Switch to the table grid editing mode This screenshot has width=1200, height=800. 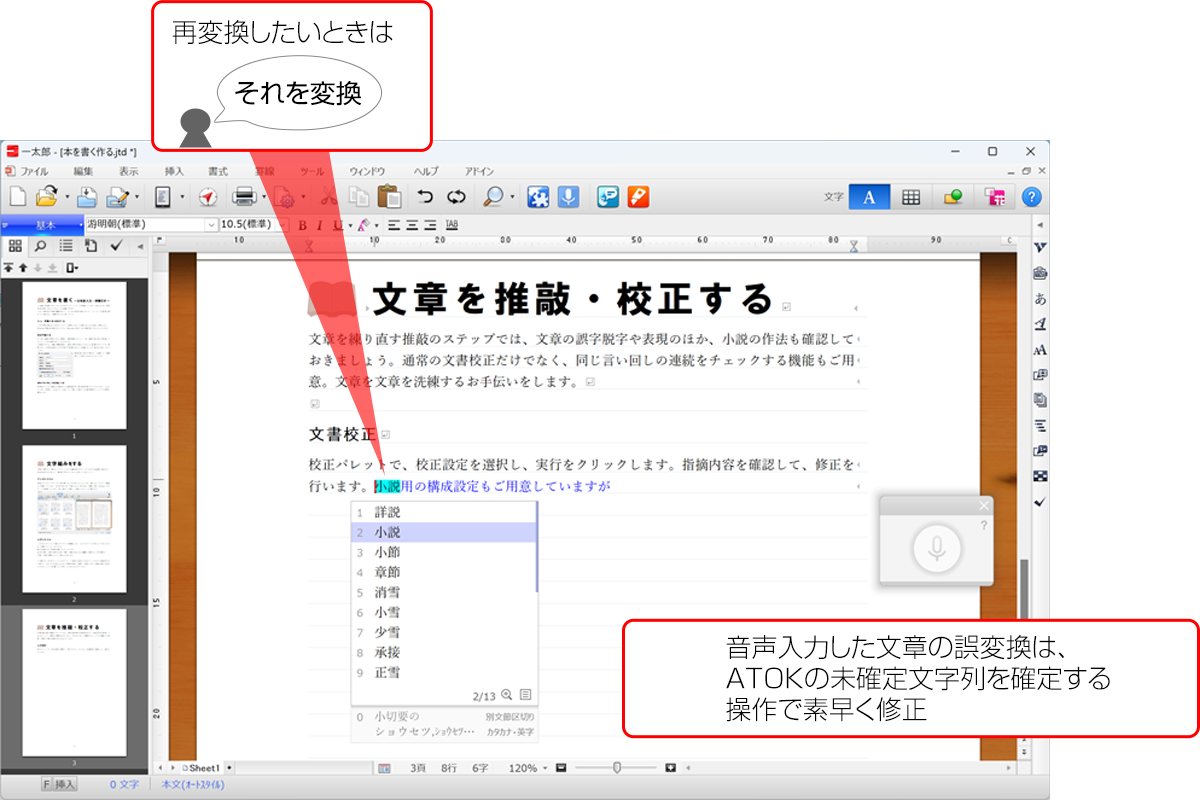[x=911, y=197]
